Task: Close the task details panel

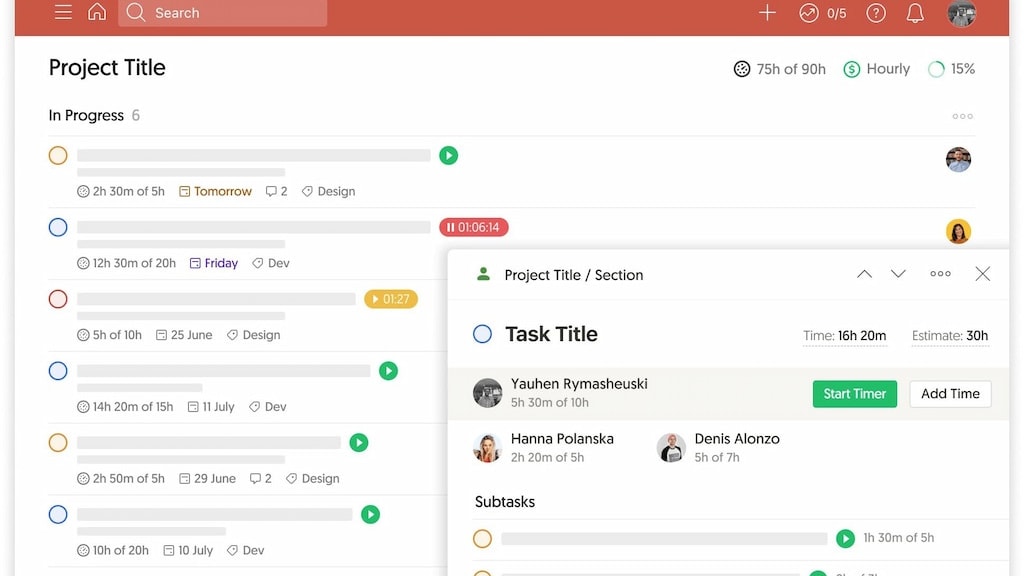Action: (x=983, y=274)
